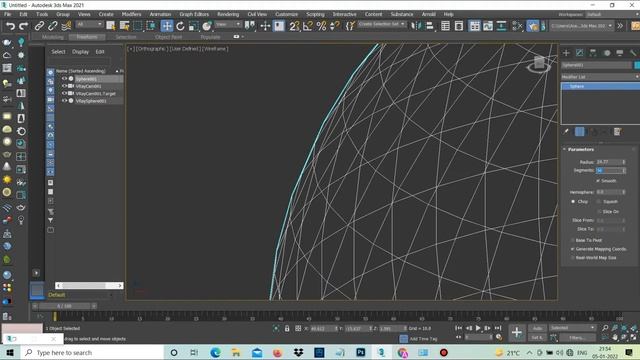Open the Modify command panel tab

580,53
